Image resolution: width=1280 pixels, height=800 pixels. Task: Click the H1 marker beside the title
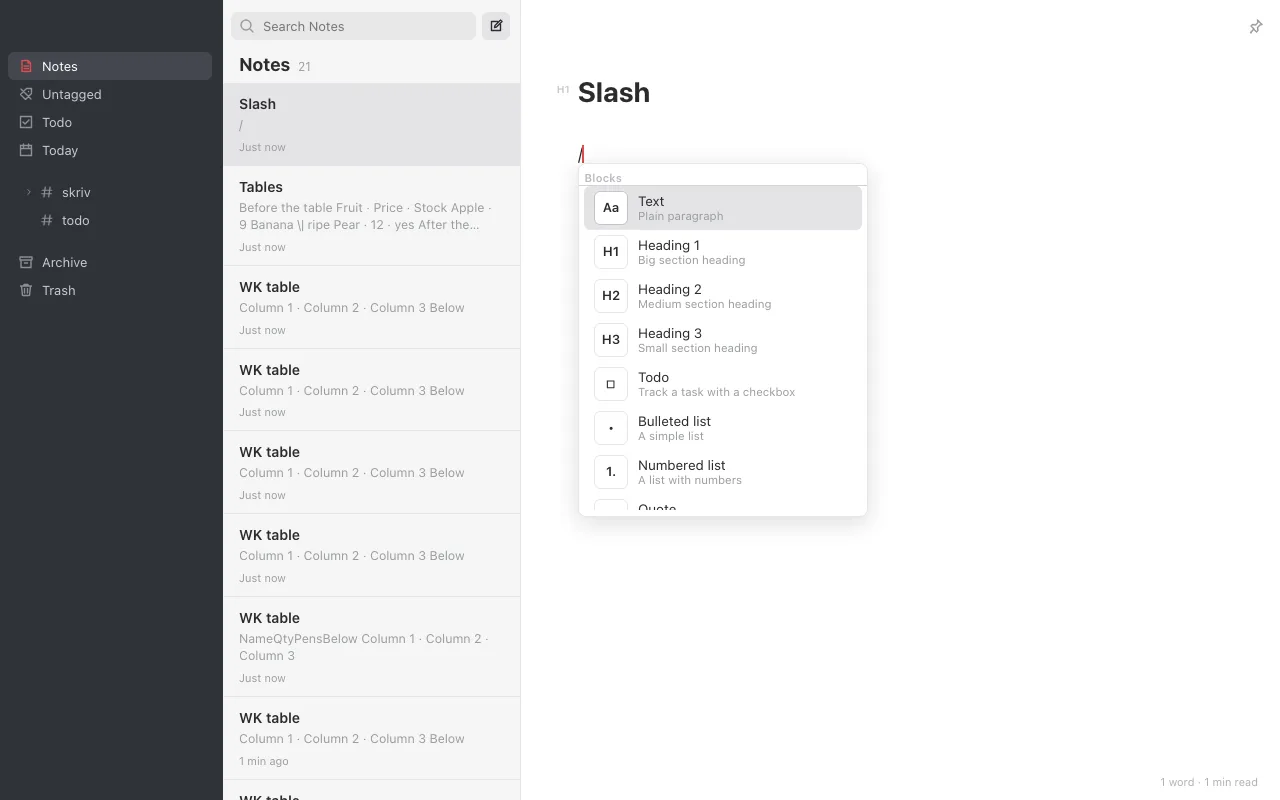[x=563, y=90]
